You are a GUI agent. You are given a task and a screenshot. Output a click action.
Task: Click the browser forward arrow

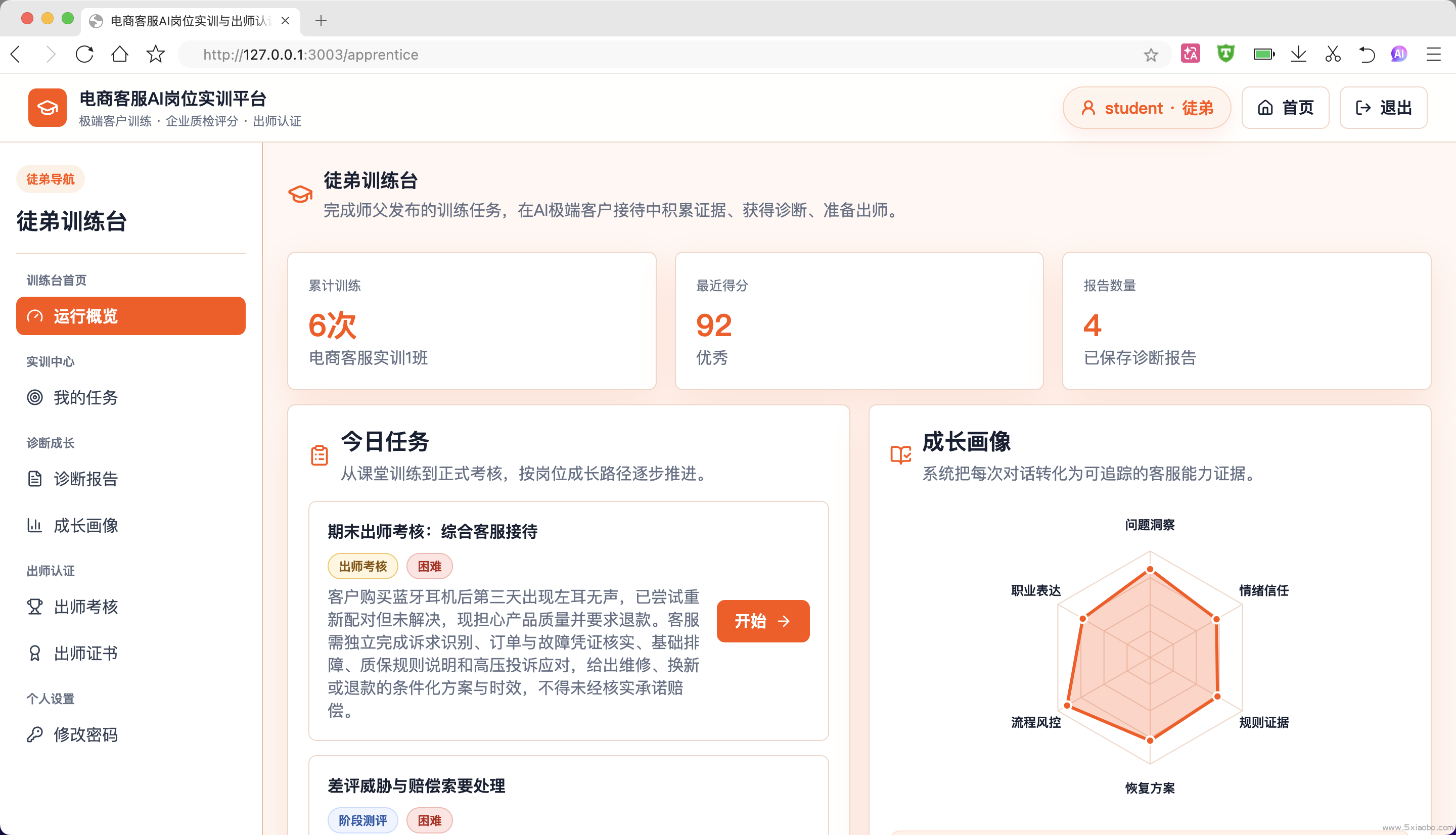click(x=51, y=55)
